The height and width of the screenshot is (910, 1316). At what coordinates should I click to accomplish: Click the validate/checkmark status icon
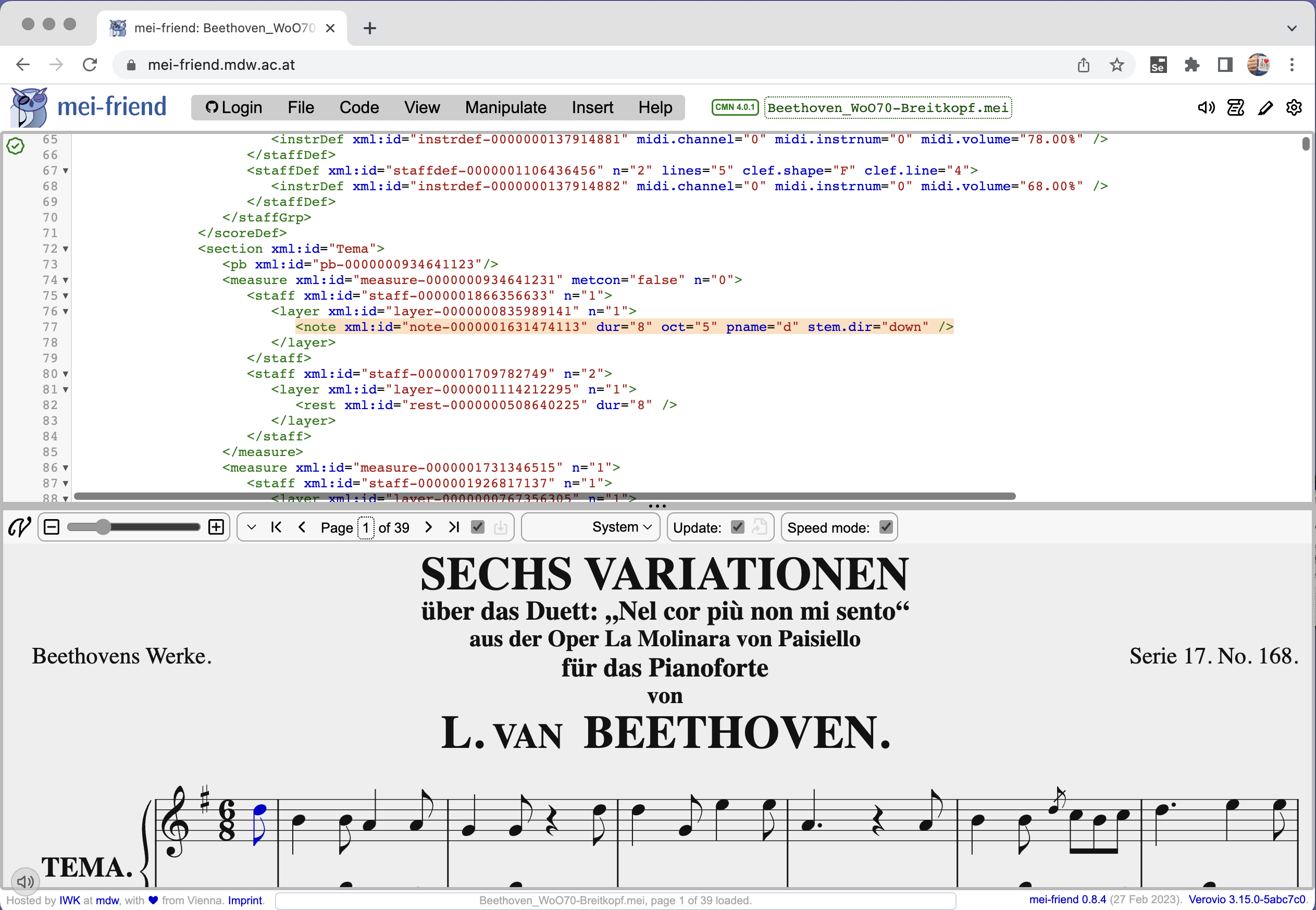point(15,145)
